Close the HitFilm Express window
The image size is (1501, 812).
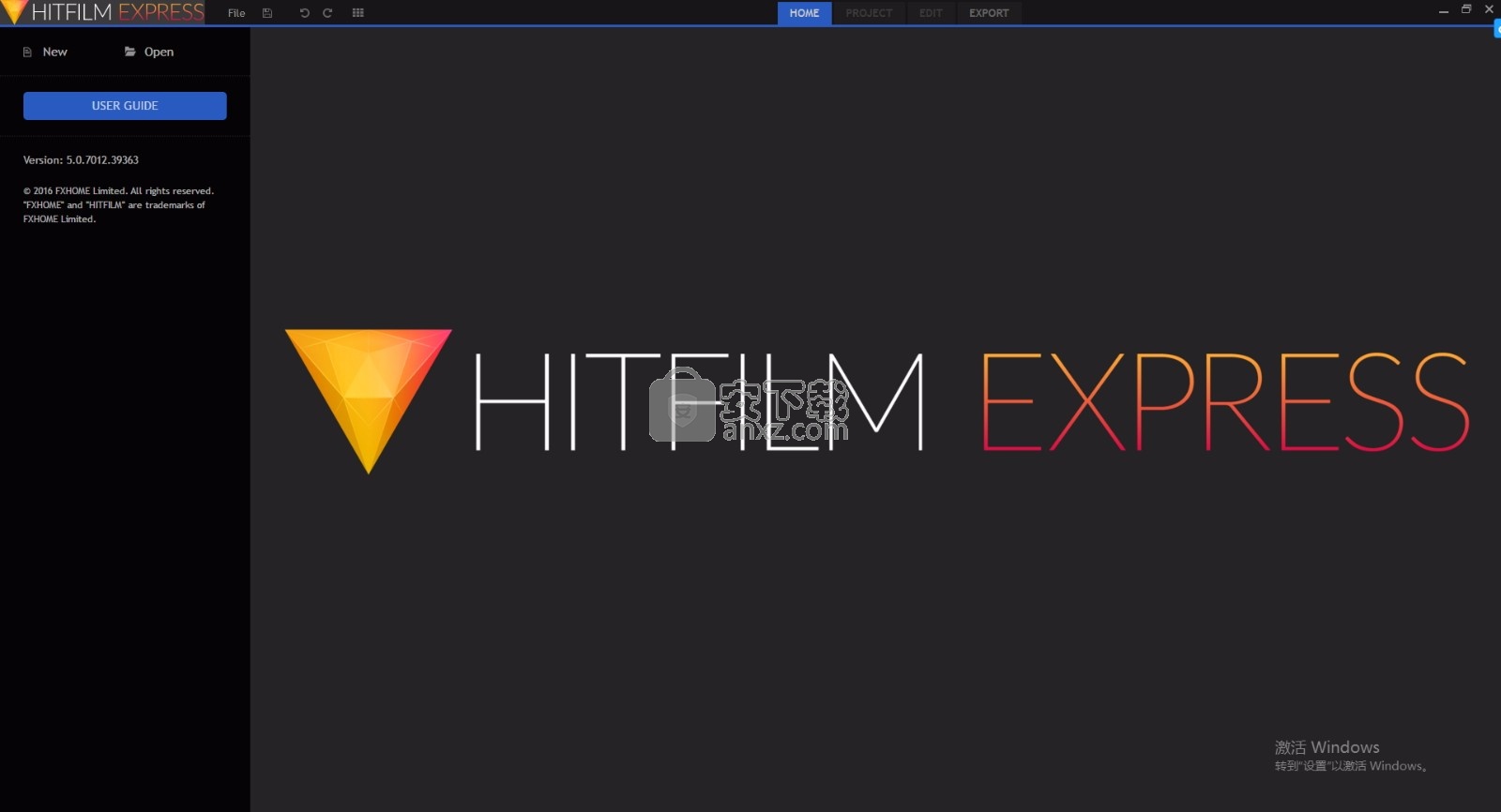[x=1489, y=9]
